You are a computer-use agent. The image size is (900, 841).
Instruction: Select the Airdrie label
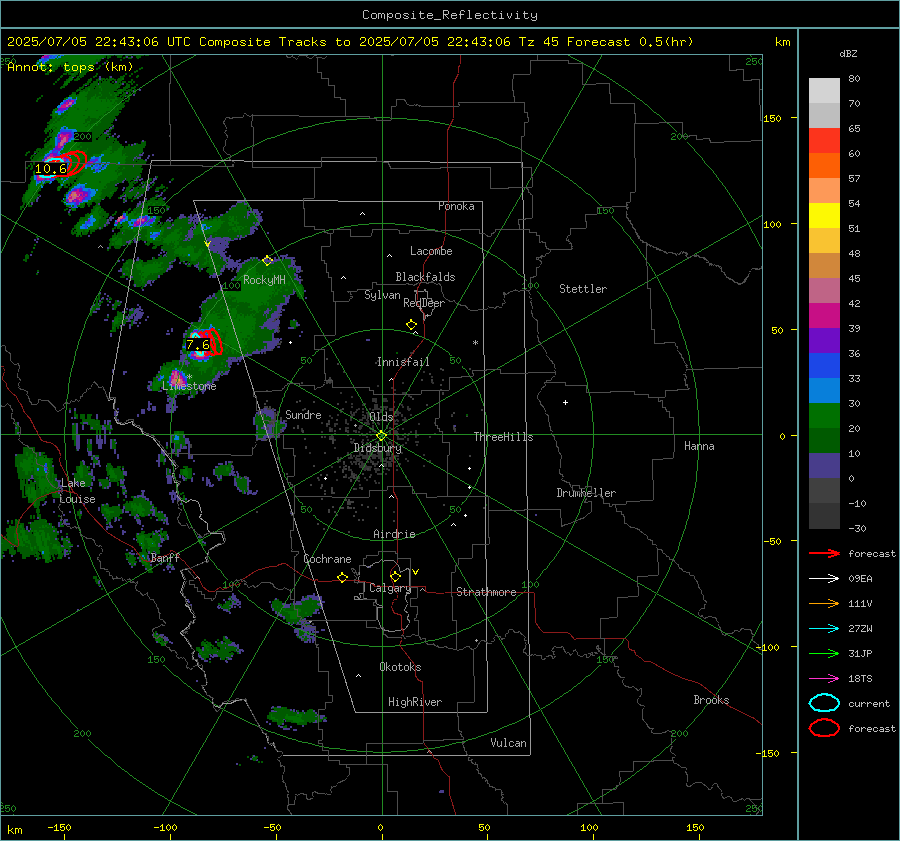click(x=394, y=534)
